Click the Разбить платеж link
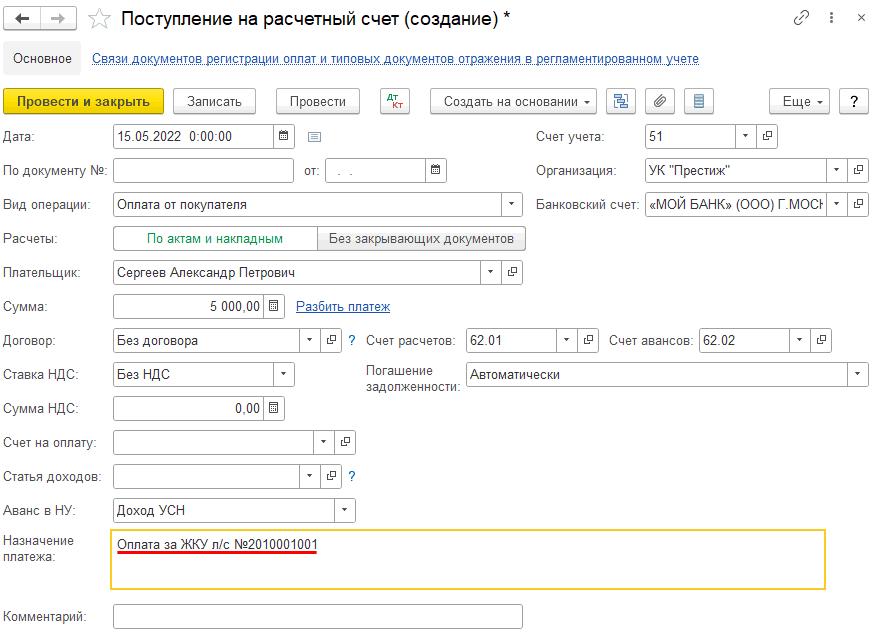 (x=343, y=307)
